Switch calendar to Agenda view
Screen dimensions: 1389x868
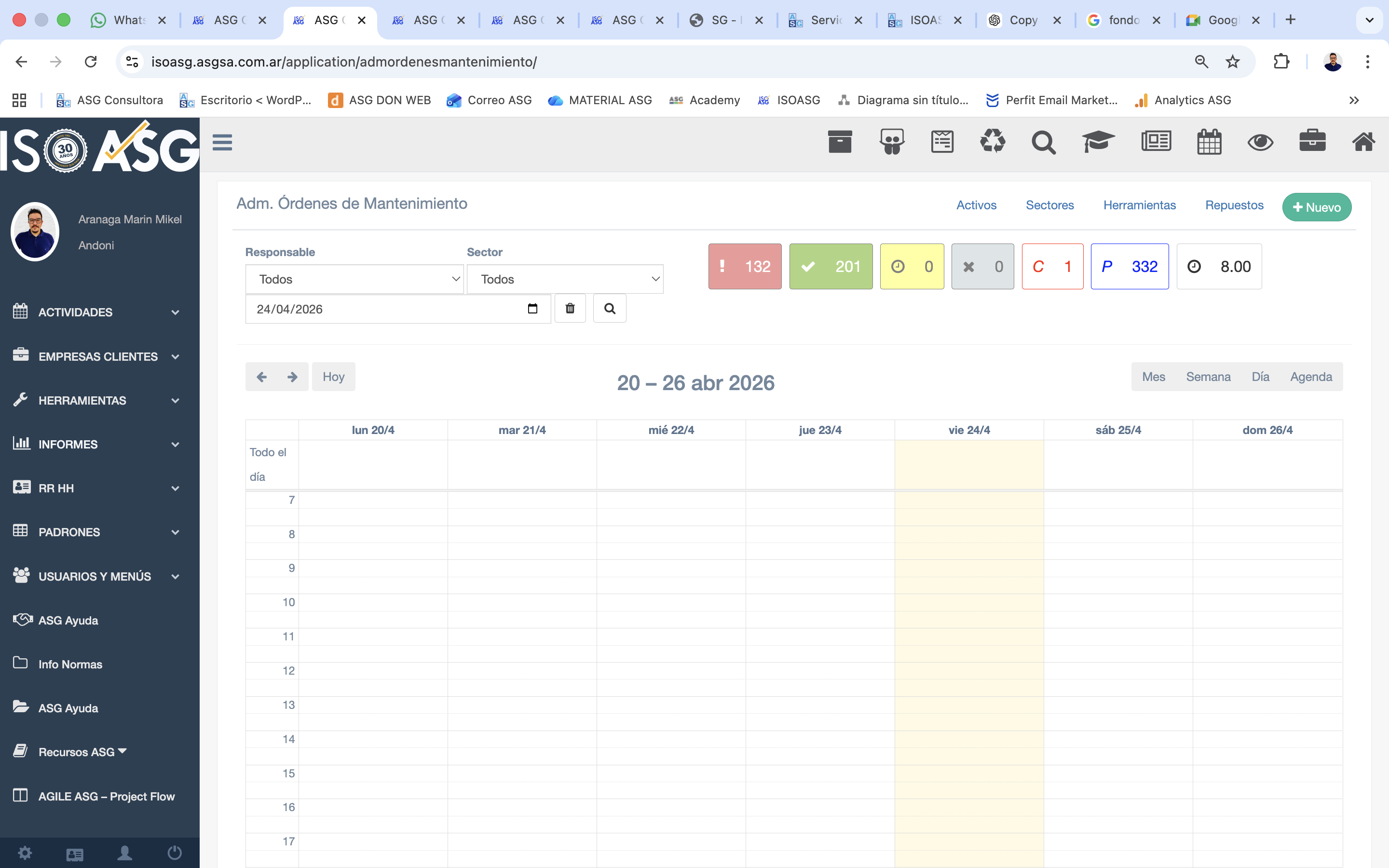[1311, 377]
